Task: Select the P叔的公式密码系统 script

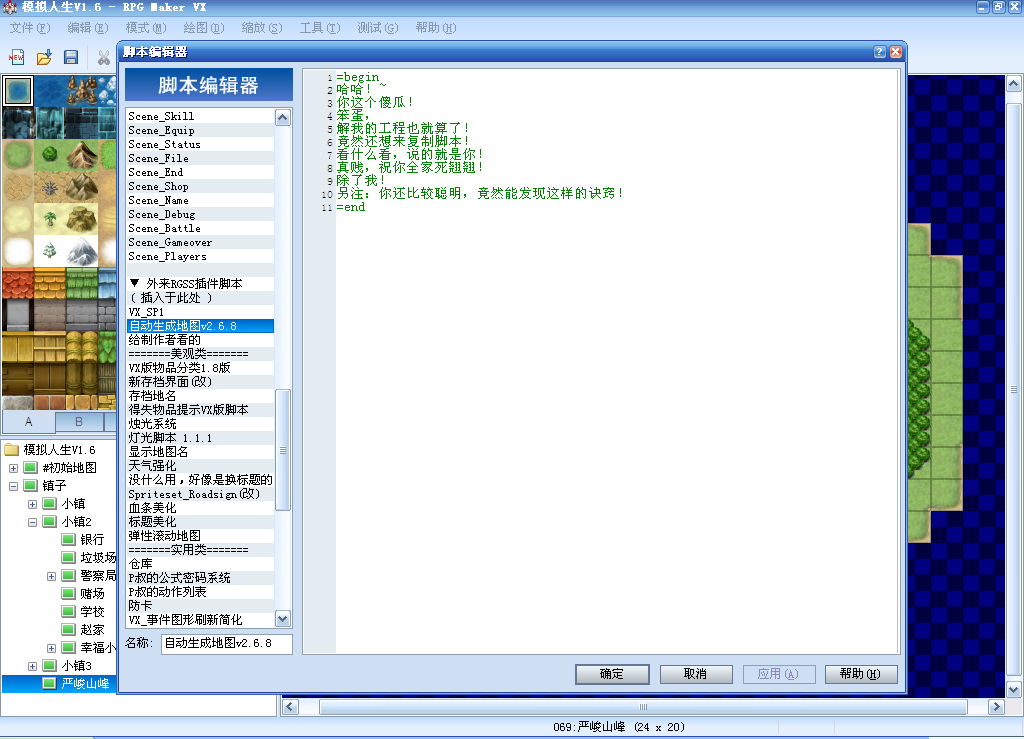Action: tap(200, 577)
